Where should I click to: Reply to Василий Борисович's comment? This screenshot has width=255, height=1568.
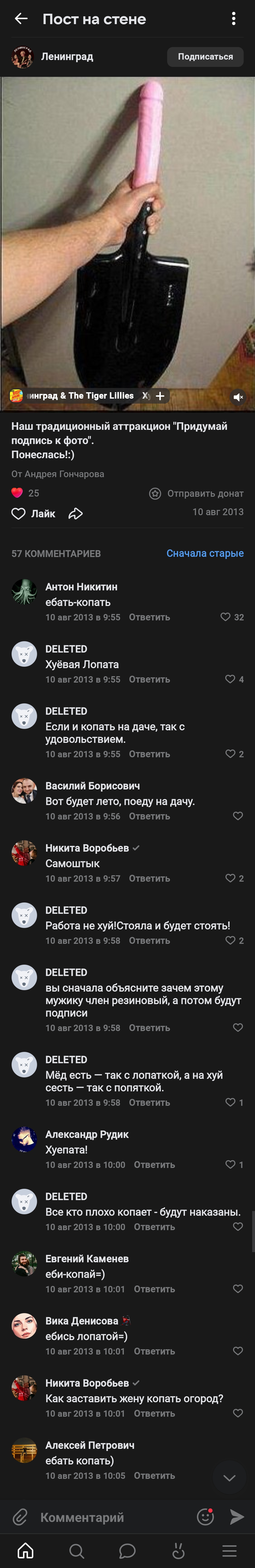coord(149,816)
